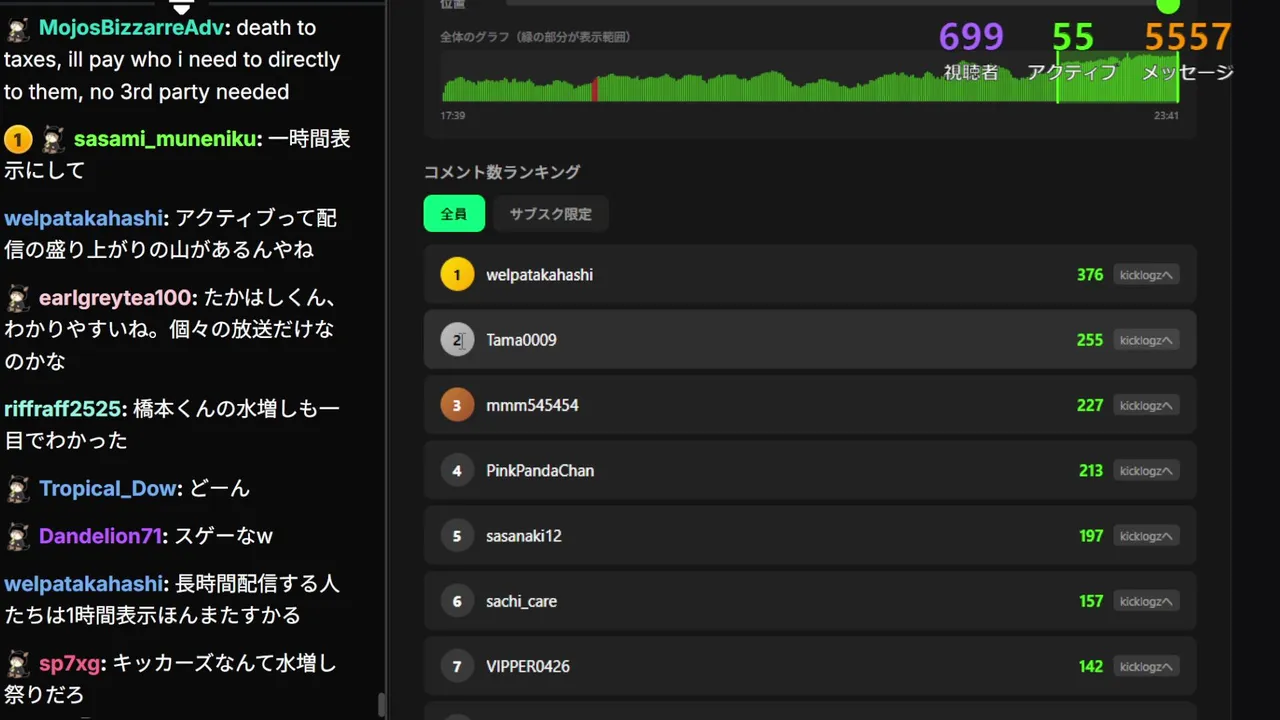
Task: Click mmm545454 name in ranking
Action: (532, 405)
